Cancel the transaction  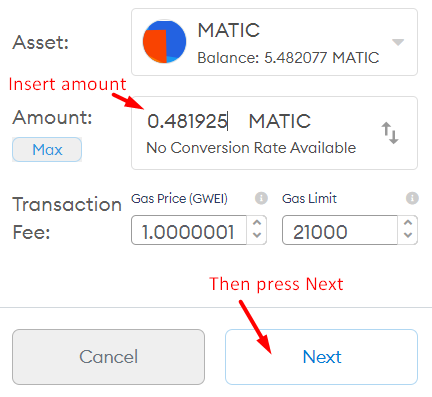click(x=108, y=357)
